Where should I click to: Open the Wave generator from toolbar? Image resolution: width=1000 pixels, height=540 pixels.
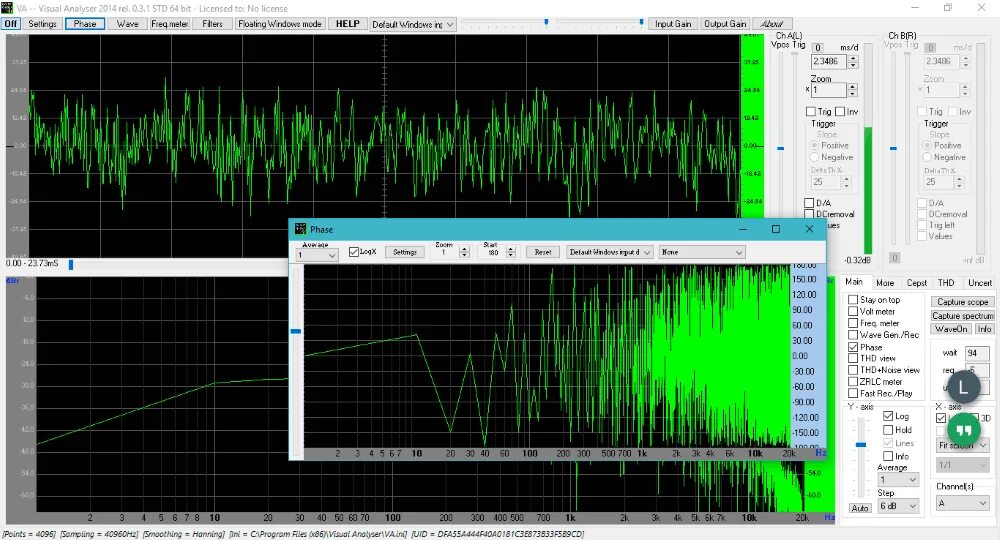[128, 24]
